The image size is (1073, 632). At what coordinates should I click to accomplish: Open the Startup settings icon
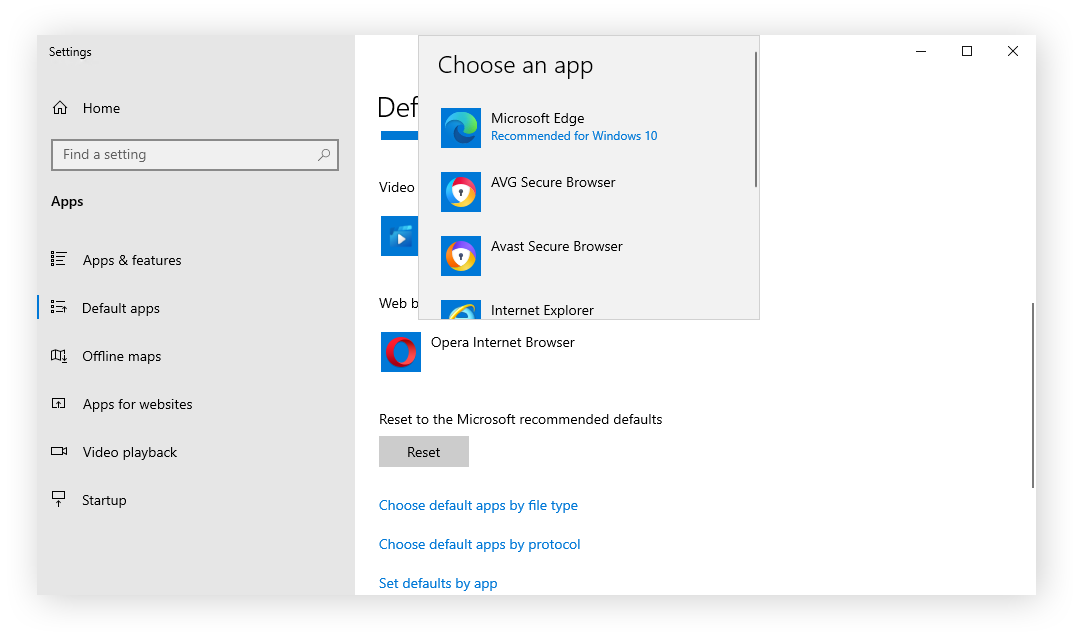(x=61, y=500)
